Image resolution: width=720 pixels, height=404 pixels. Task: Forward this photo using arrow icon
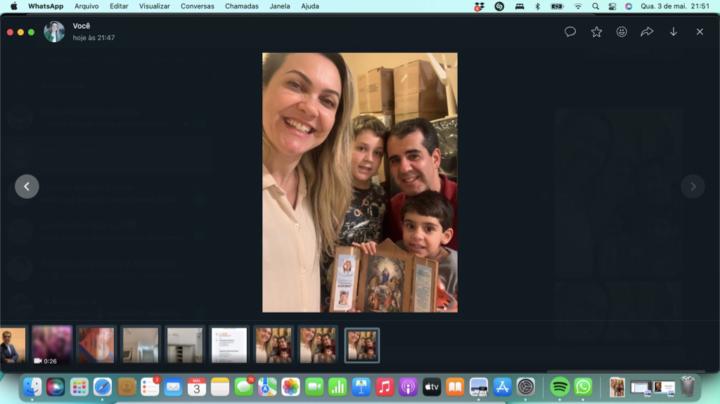(647, 32)
